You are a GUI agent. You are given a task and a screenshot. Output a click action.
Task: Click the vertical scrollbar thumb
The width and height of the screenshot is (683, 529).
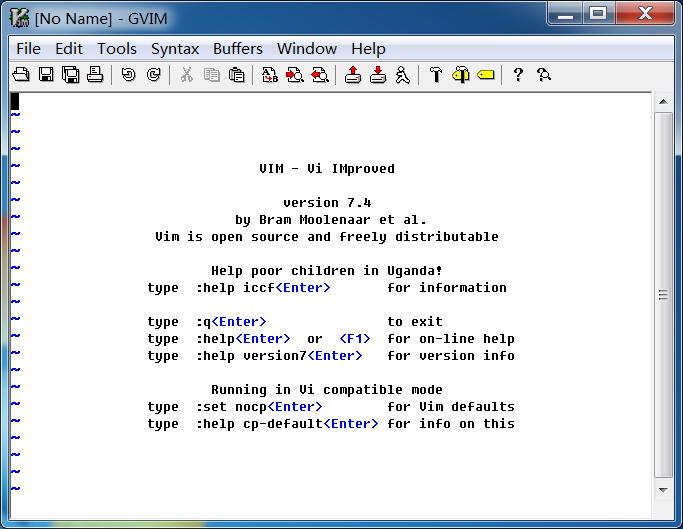click(x=663, y=294)
